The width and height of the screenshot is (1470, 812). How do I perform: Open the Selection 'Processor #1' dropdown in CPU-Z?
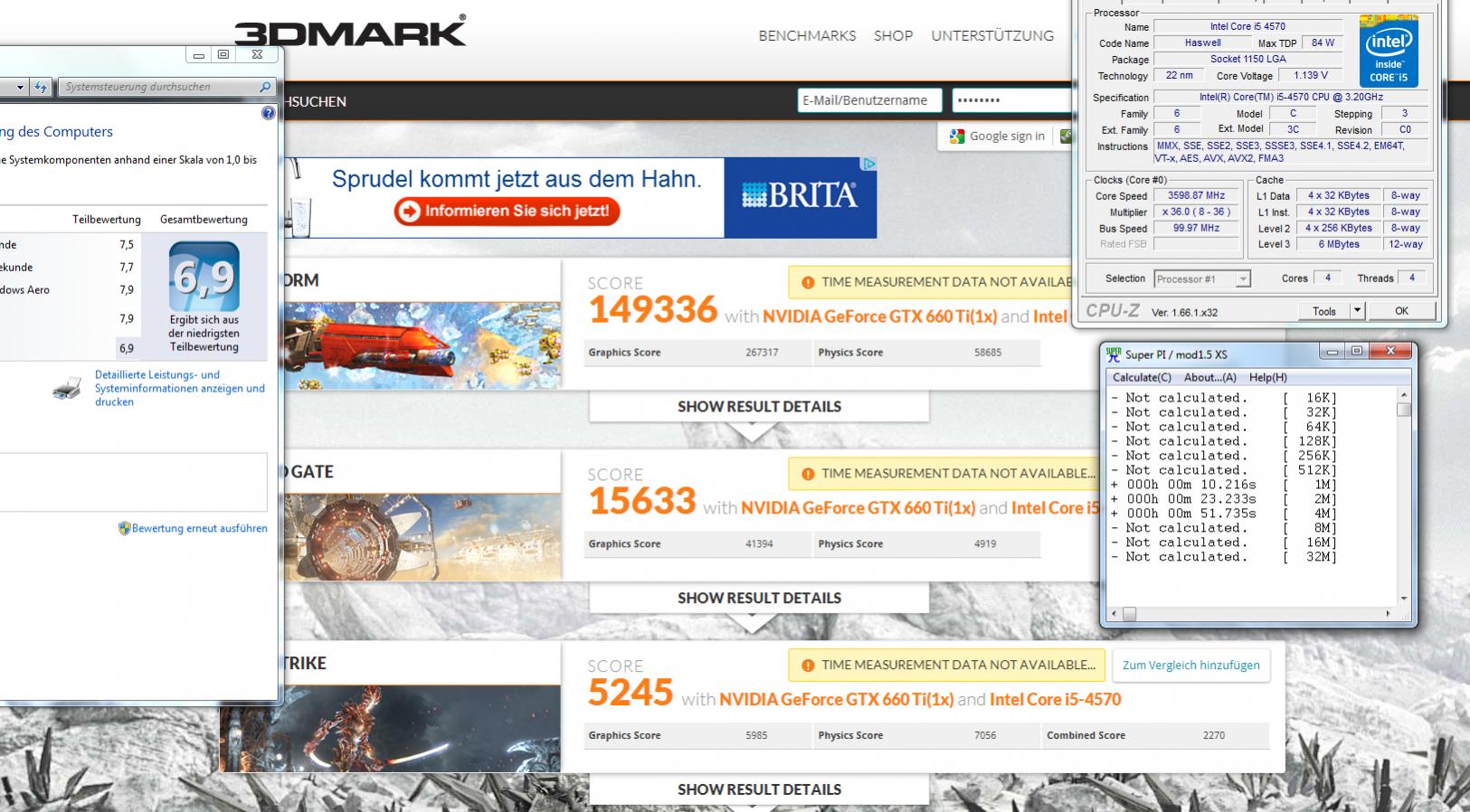point(1202,279)
